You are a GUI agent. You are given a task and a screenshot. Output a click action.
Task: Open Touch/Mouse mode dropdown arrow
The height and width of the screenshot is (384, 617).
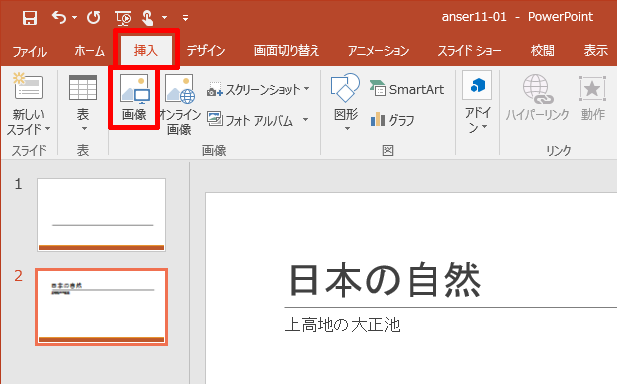[x=164, y=18]
